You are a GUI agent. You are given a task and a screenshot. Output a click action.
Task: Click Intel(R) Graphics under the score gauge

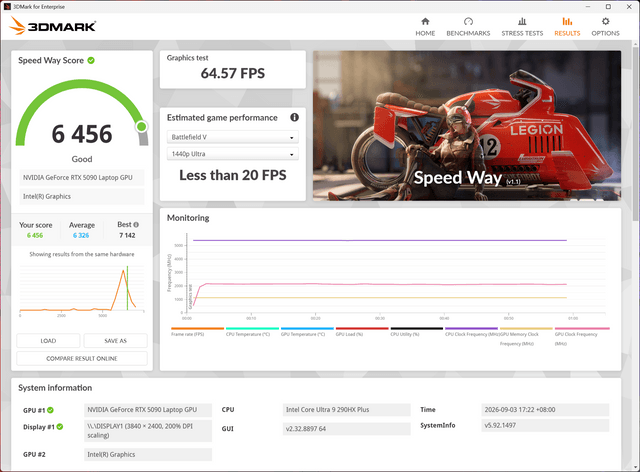[82, 196]
